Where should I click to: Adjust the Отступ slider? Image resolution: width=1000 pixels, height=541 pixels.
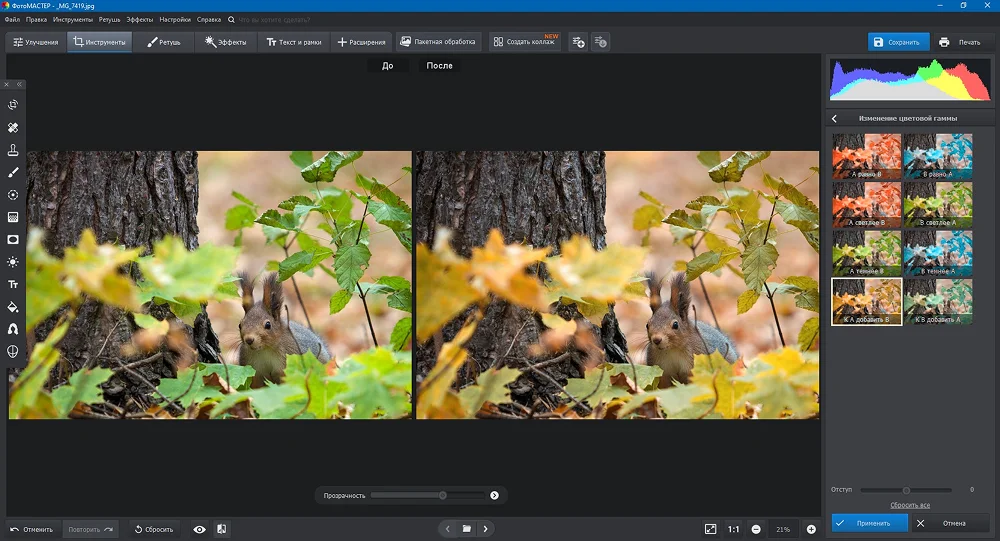[906, 490]
